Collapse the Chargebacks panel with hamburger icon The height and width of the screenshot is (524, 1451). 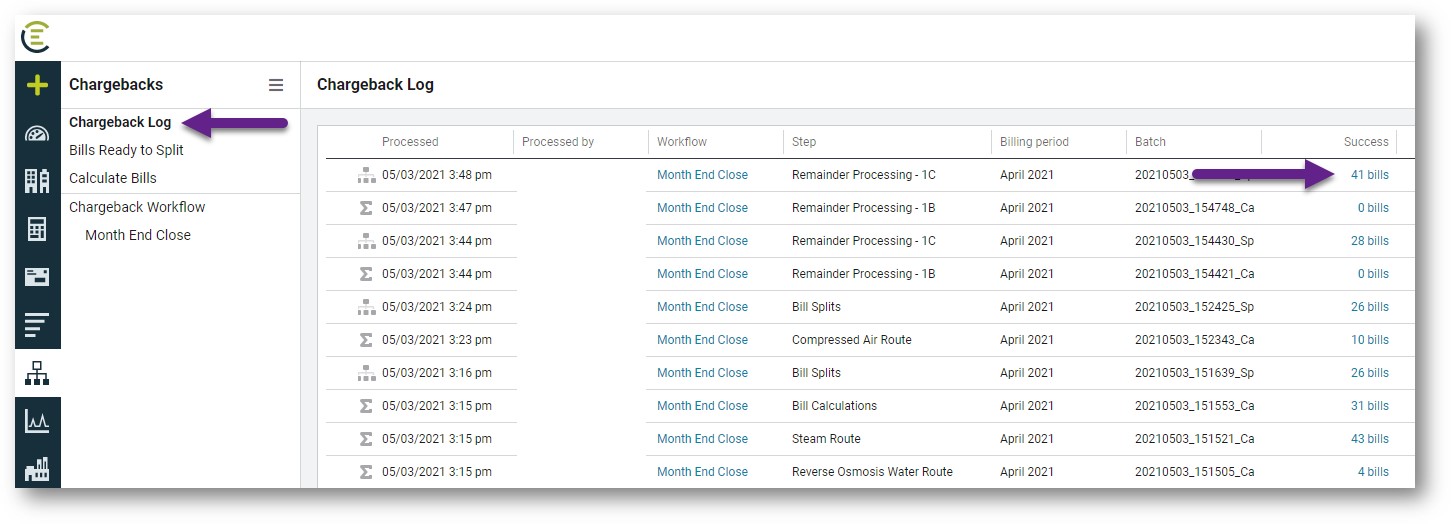pyautogui.click(x=276, y=86)
